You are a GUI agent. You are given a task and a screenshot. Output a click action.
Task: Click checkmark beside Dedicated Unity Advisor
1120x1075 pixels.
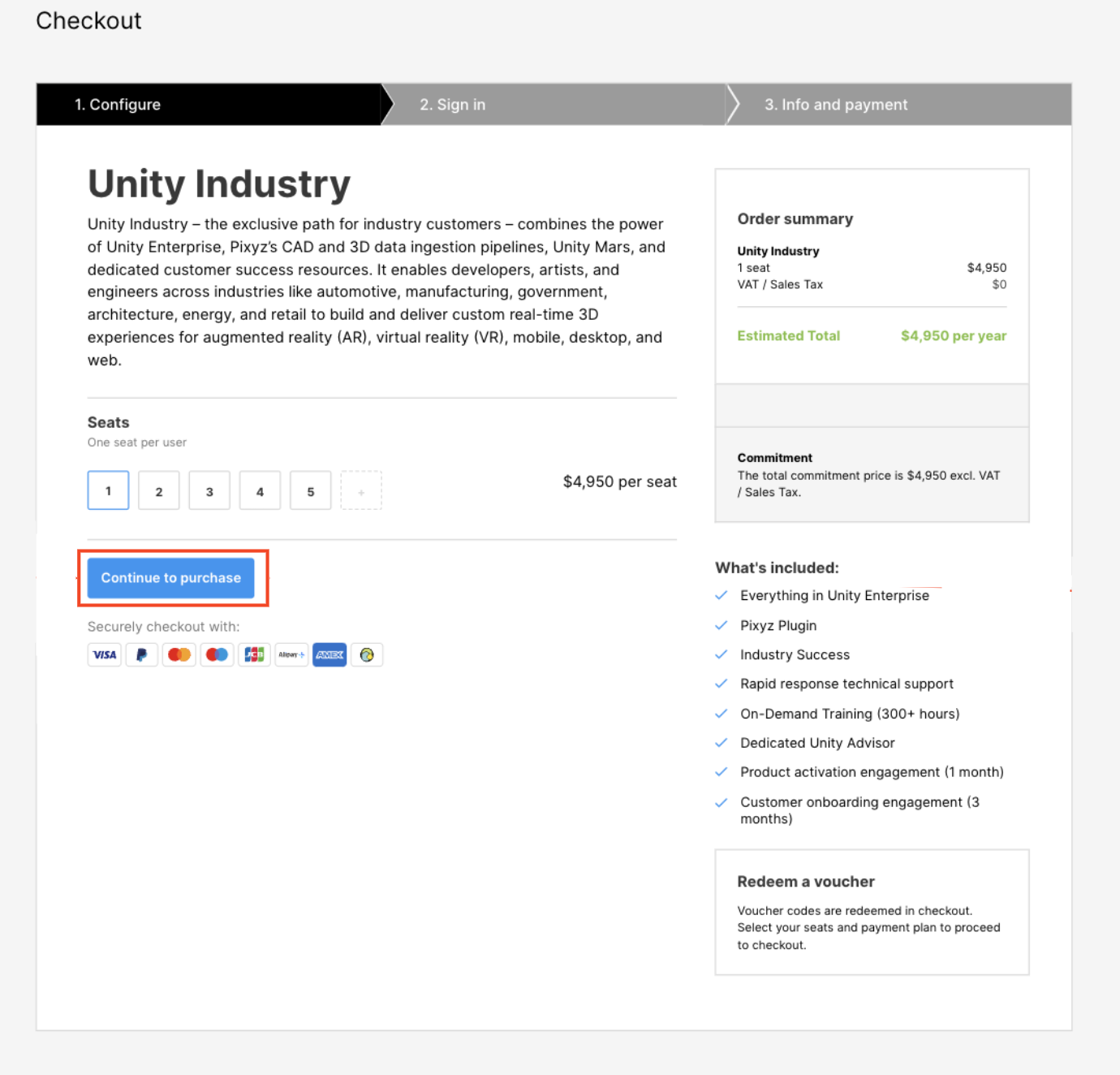tap(721, 743)
